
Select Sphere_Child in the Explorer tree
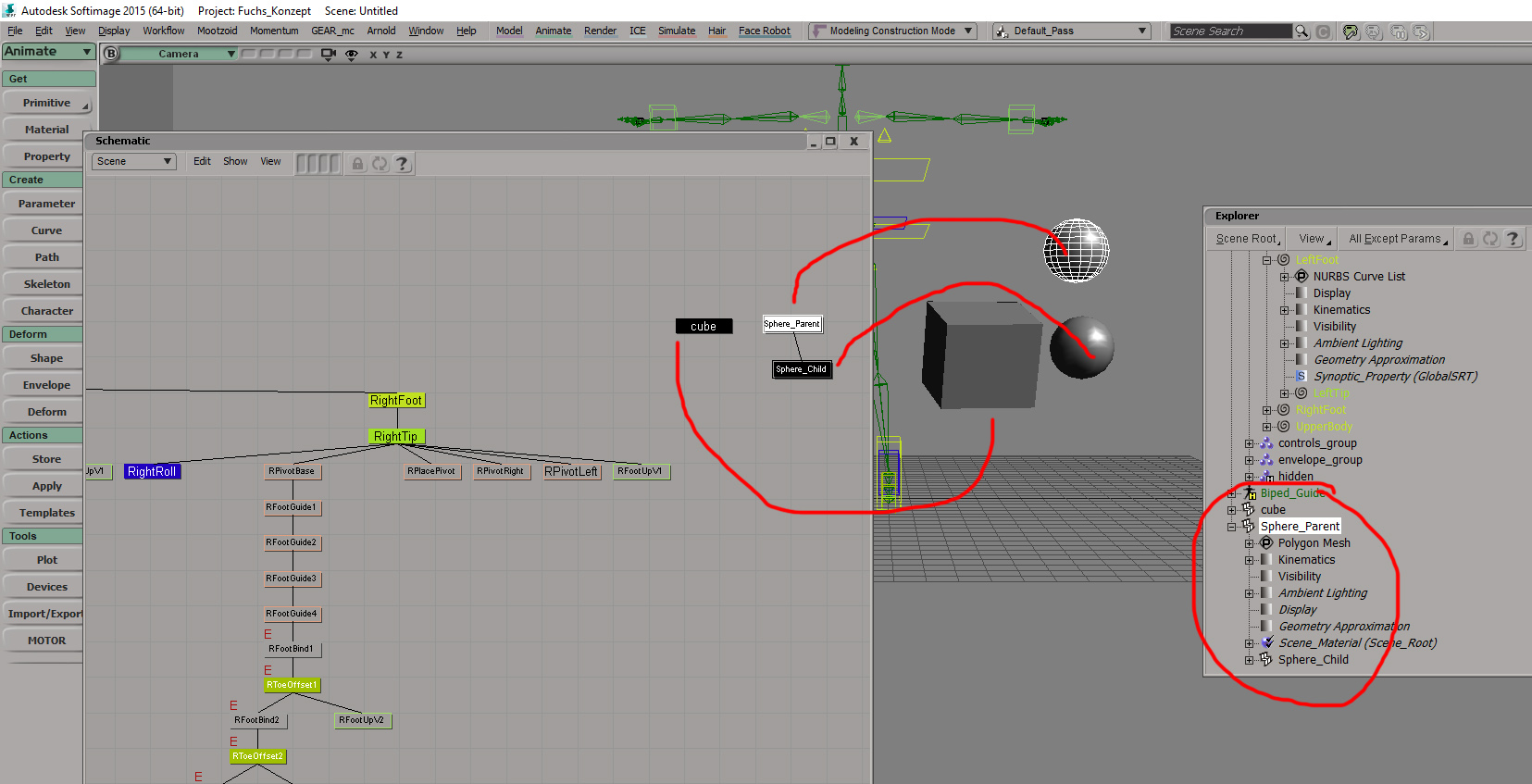click(1313, 660)
